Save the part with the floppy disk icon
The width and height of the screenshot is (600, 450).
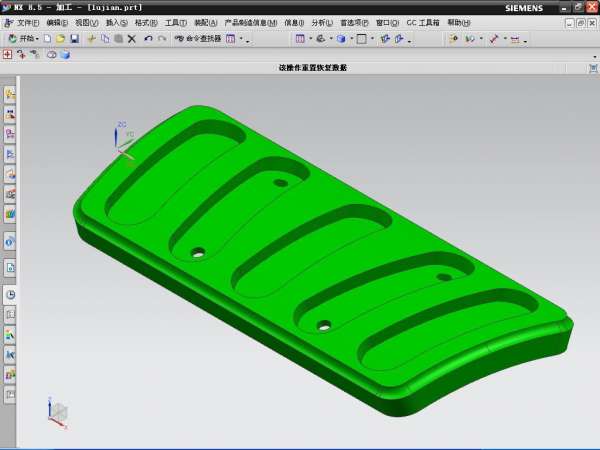tap(74, 39)
